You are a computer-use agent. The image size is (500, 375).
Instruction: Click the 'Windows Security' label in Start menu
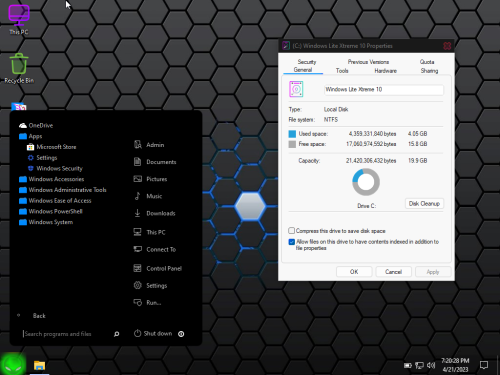(59, 168)
